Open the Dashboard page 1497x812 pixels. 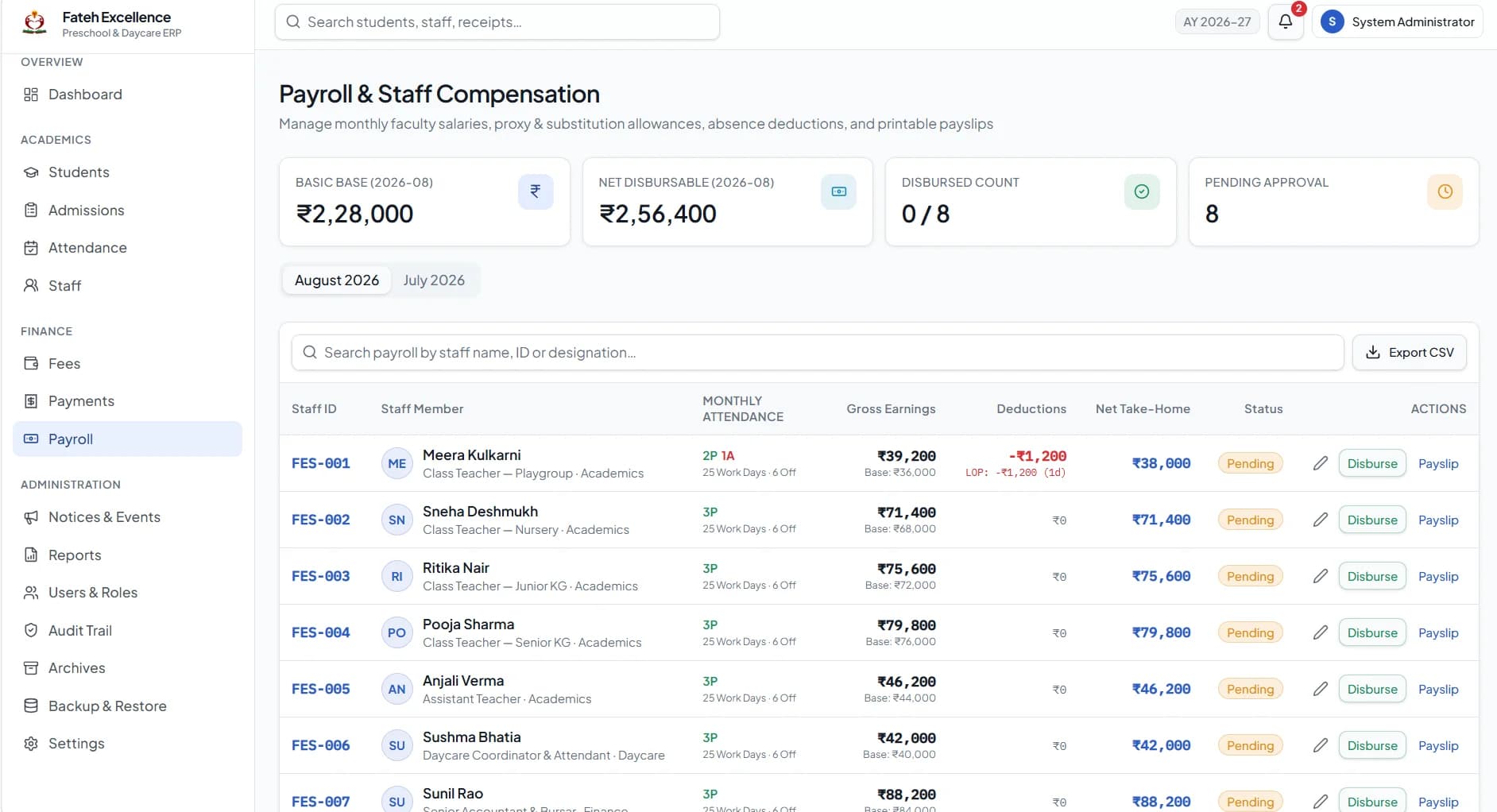[127, 95]
